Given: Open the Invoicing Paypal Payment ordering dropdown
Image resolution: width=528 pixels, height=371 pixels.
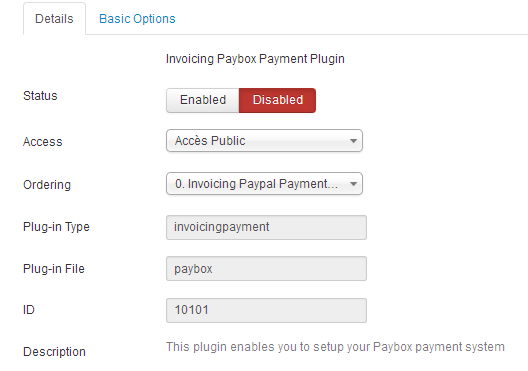Looking at the screenshot, I should coord(264,184).
